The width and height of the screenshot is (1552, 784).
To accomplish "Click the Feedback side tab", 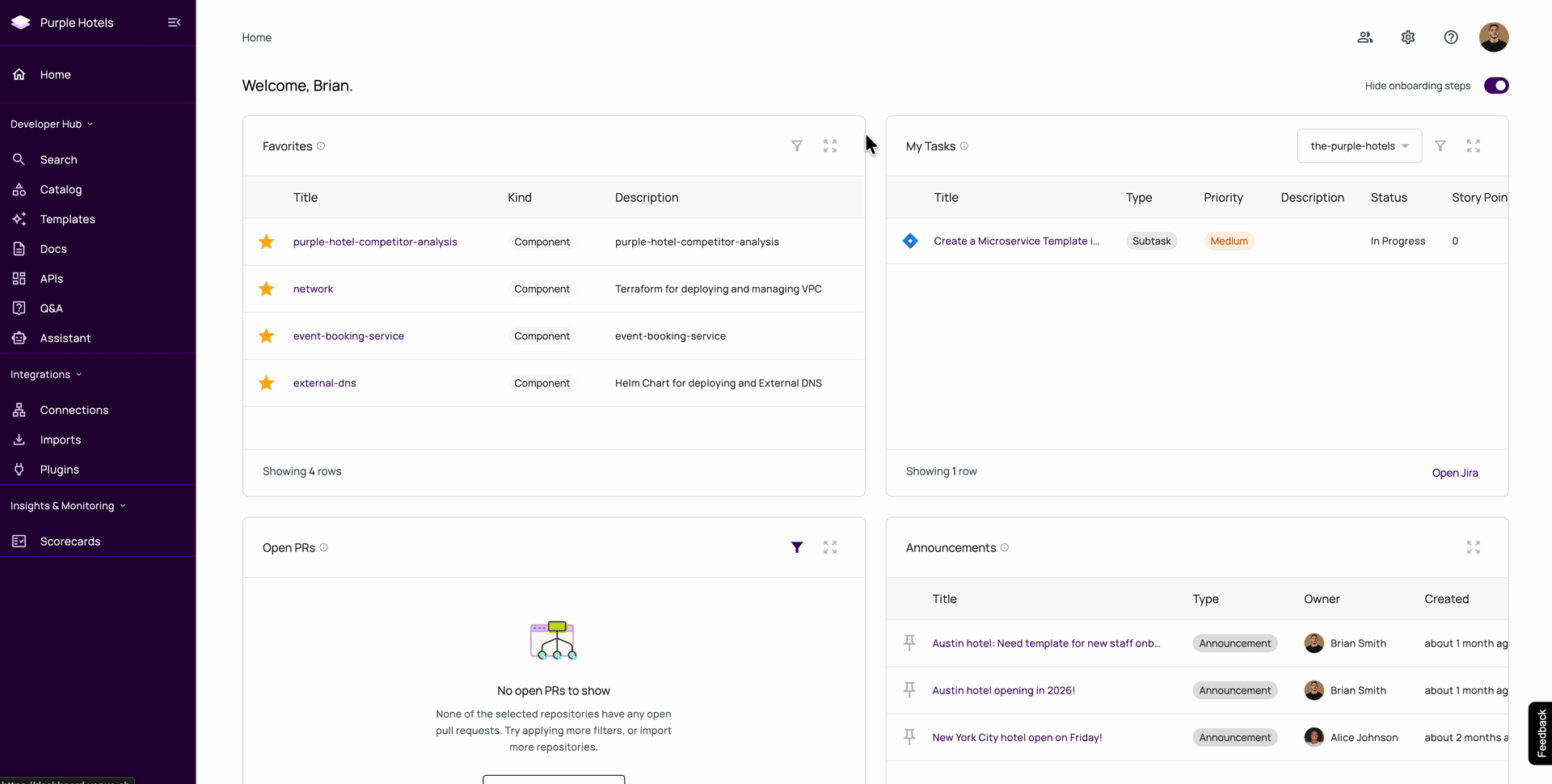I will (1541, 733).
